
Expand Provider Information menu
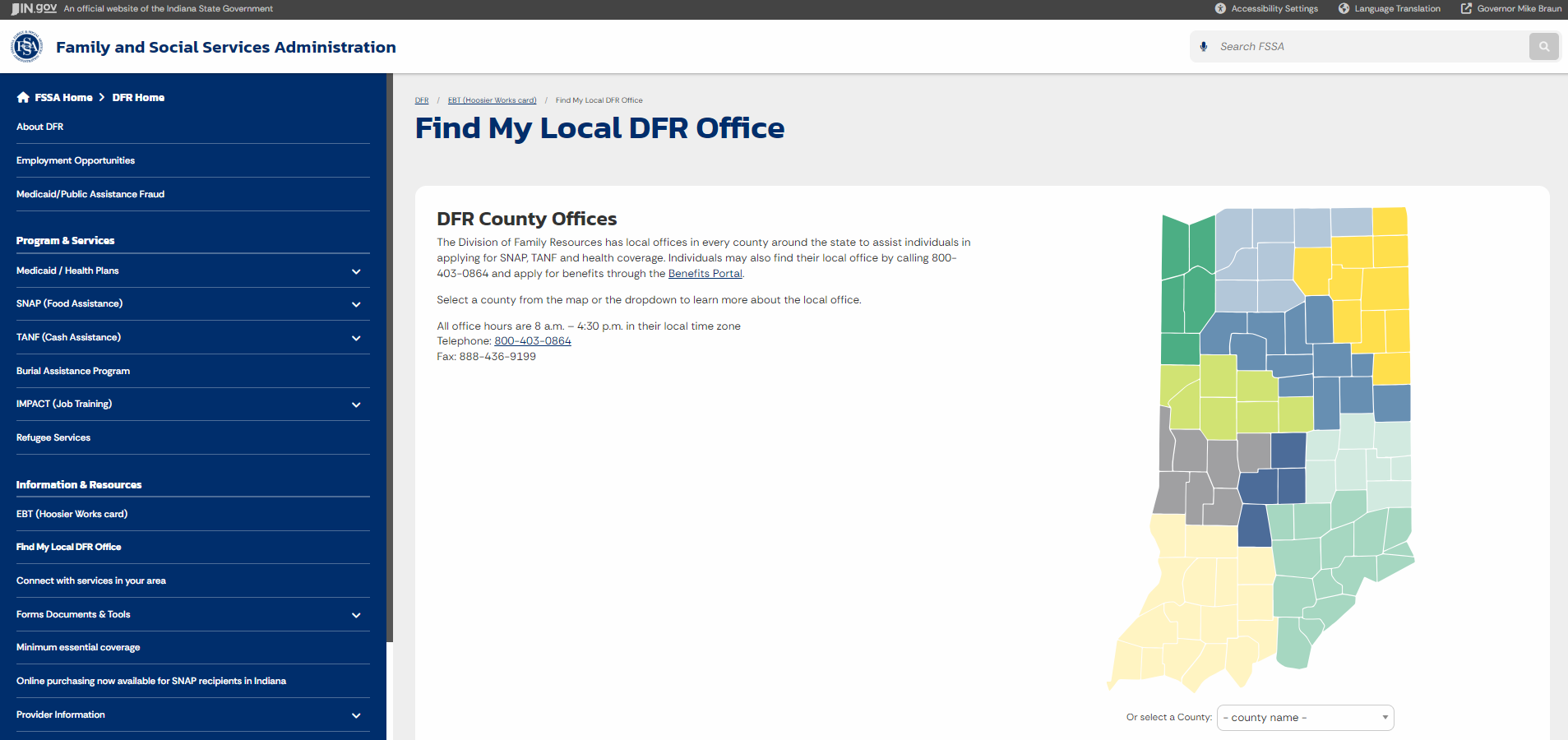(356, 715)
